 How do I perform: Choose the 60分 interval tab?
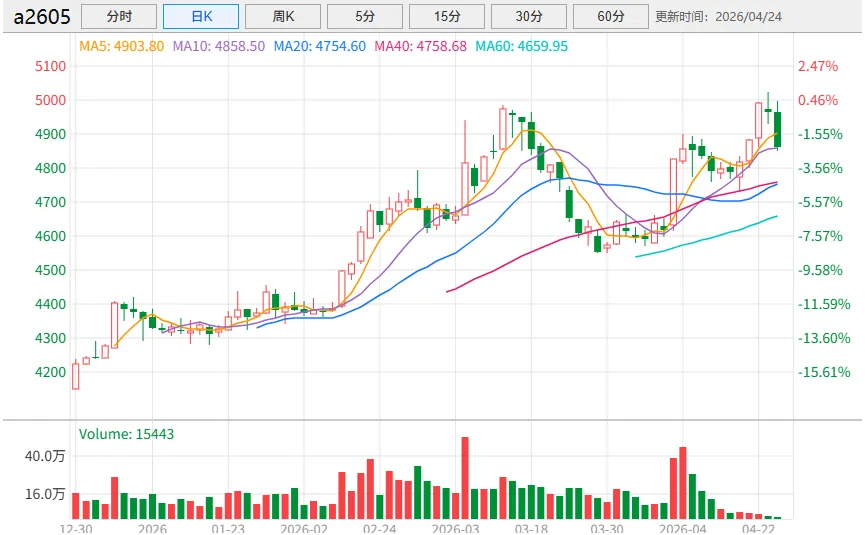click(x=610, y=16)
